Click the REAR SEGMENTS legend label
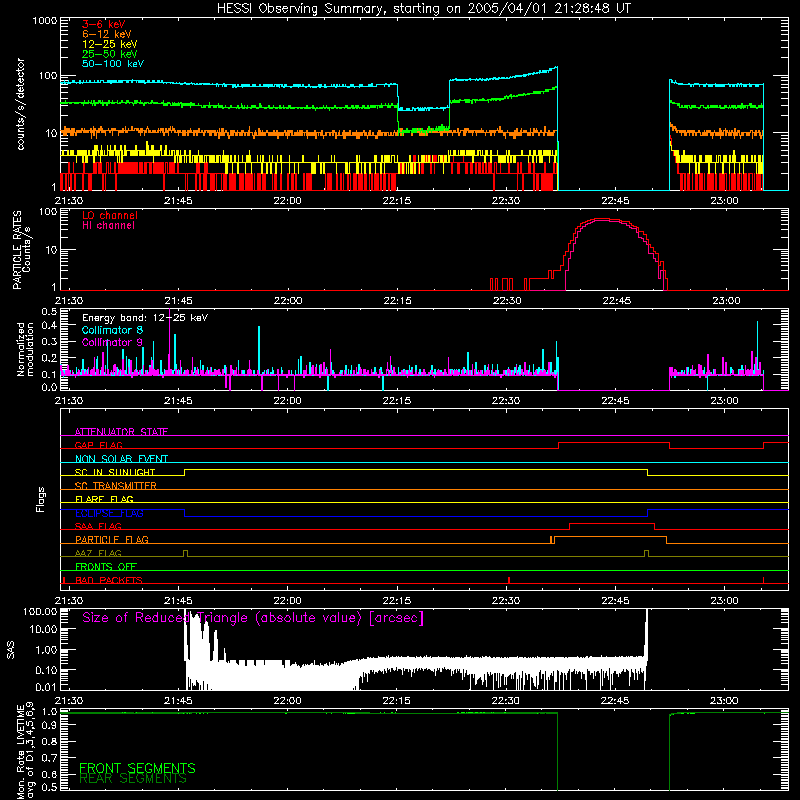Image resolution: width=800 pixels, height=800 pixels. tap(133, 779)
